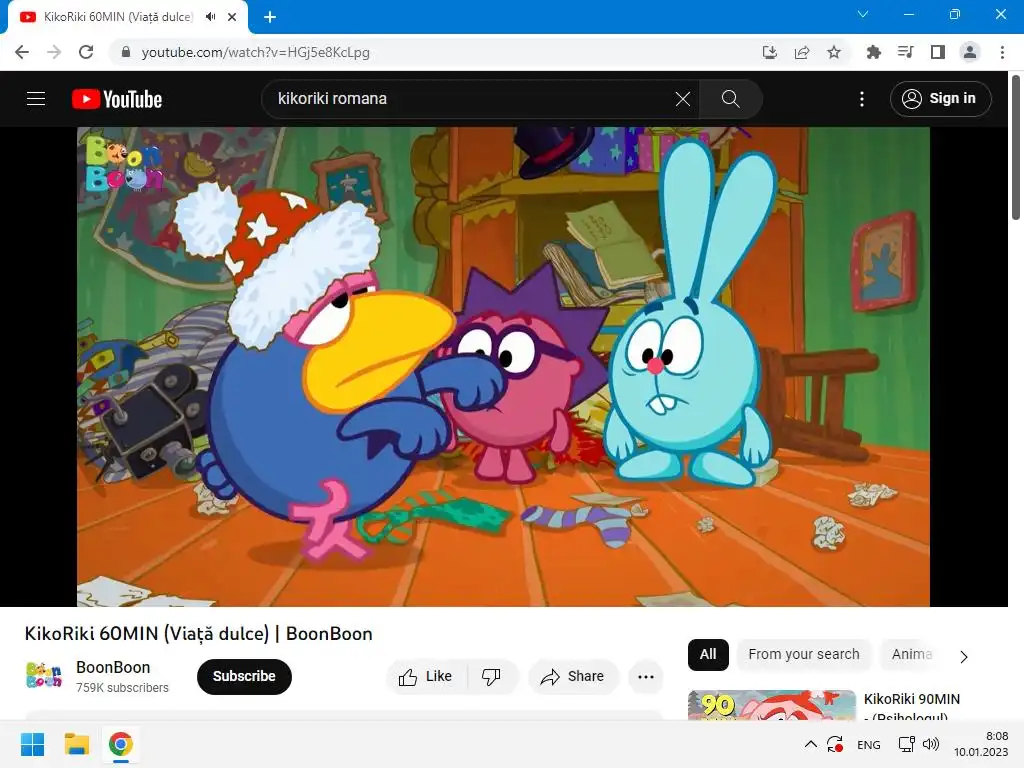The image size is (1024, 768).
Task: Run the search with the magnifier button
Action: tap(730, 99)
